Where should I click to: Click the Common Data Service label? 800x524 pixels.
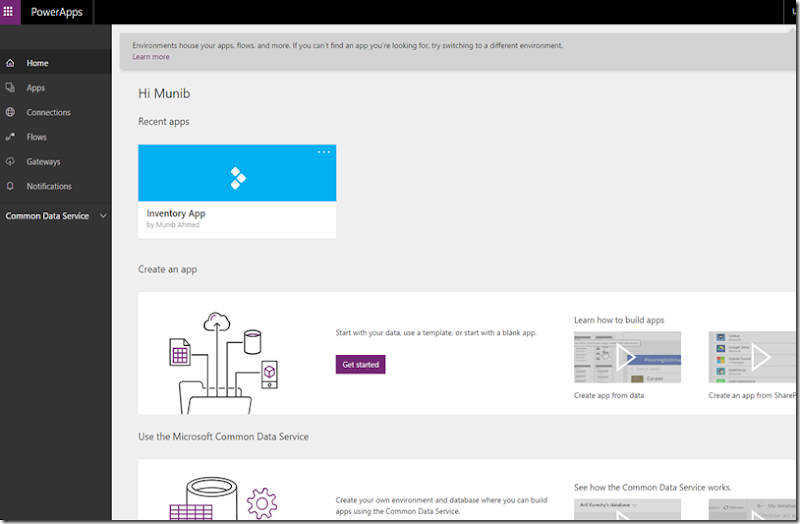click(47, 216)
